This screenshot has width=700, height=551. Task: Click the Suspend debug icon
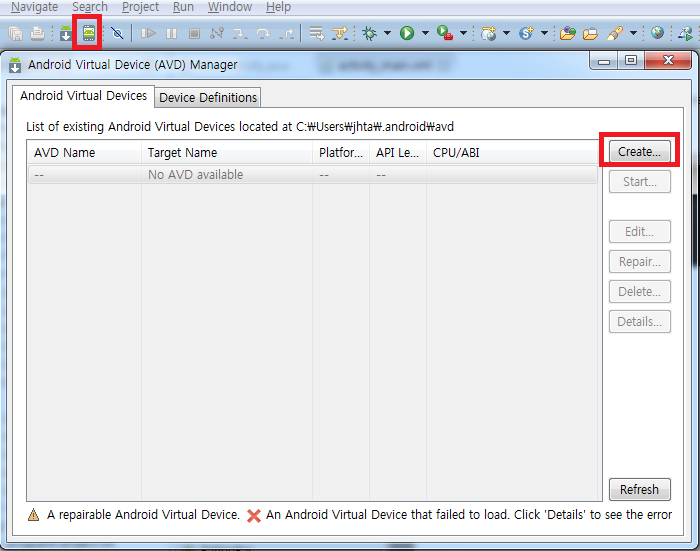pos(171,33)
